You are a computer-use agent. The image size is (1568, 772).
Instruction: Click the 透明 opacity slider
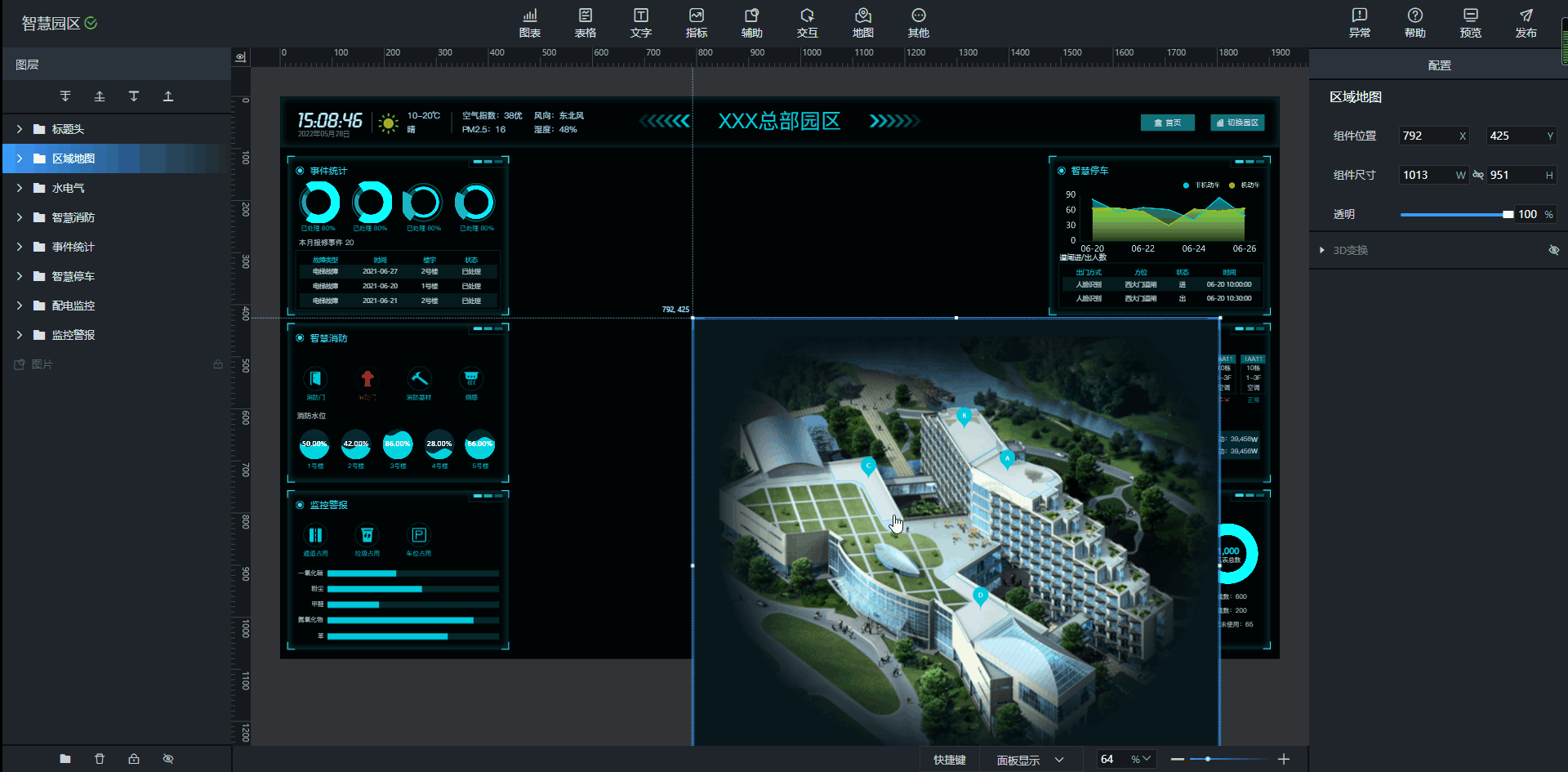coord(1455,214)
